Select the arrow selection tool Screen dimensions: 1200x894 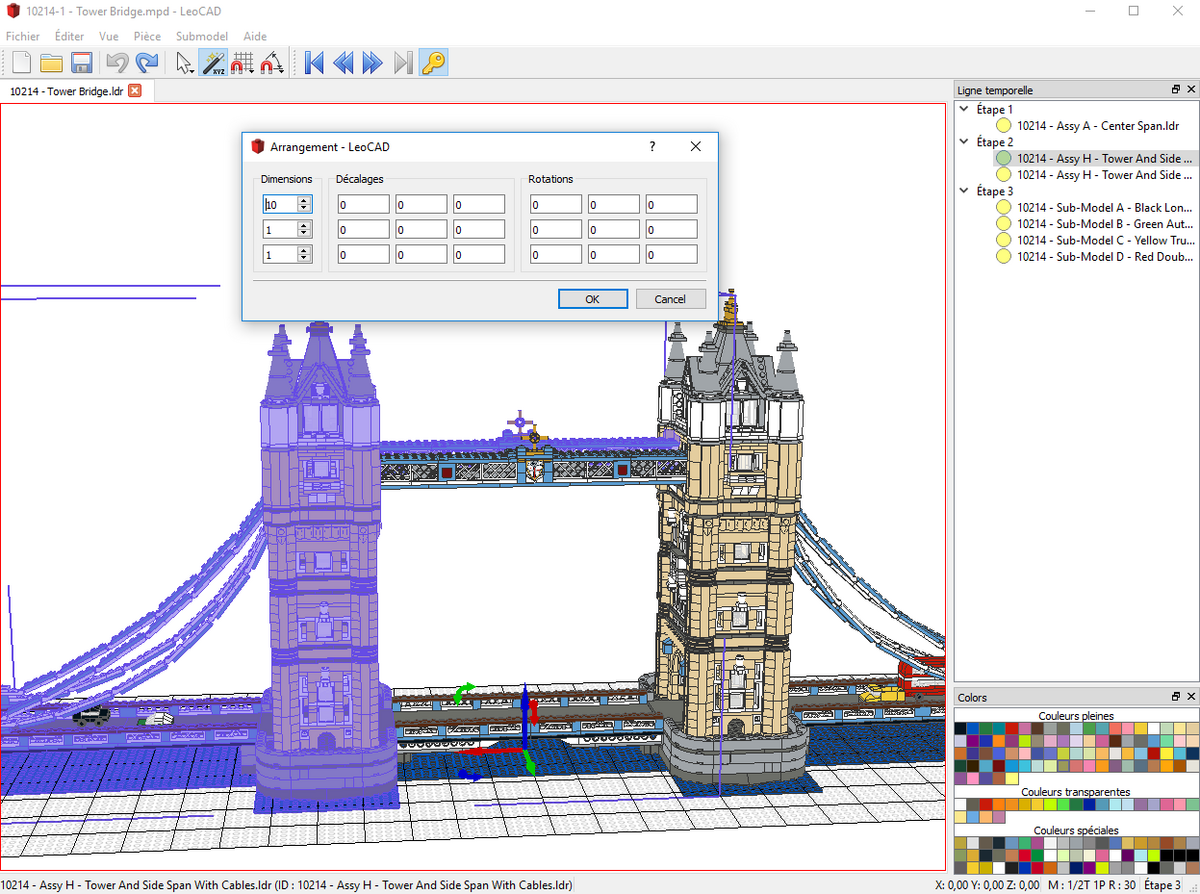tap(184, 63)
